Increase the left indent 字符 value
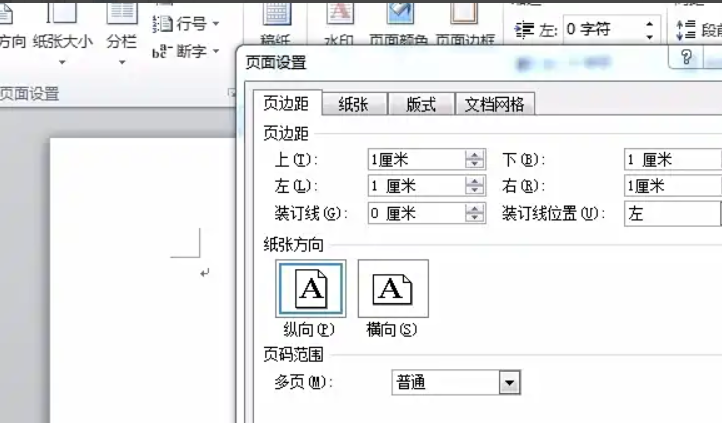 point(649,23)
